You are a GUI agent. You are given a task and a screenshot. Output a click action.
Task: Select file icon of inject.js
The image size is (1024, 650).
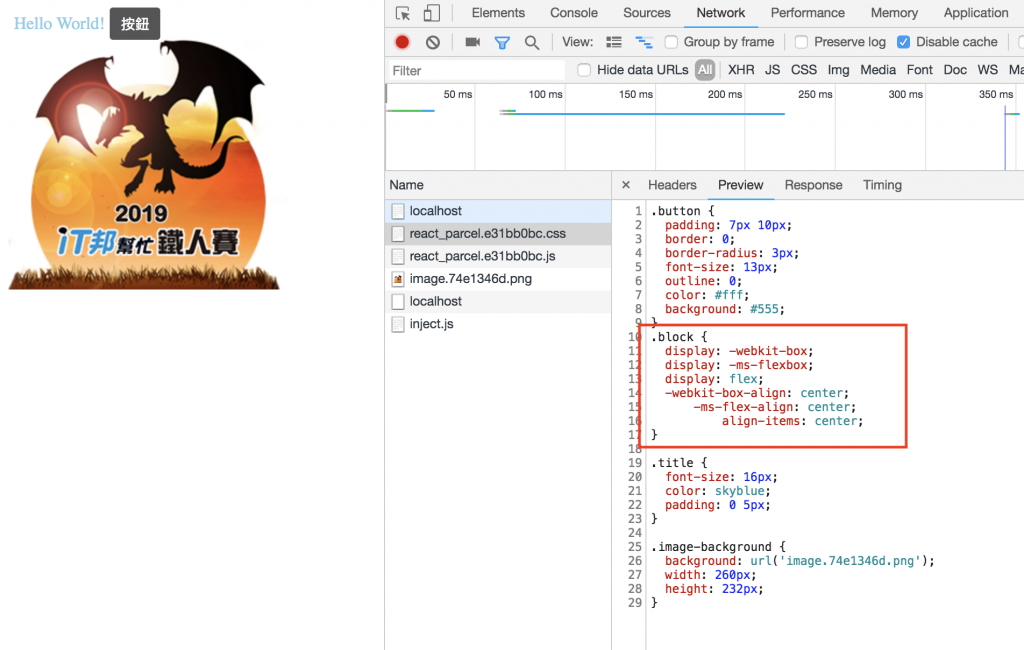[398, 324]
